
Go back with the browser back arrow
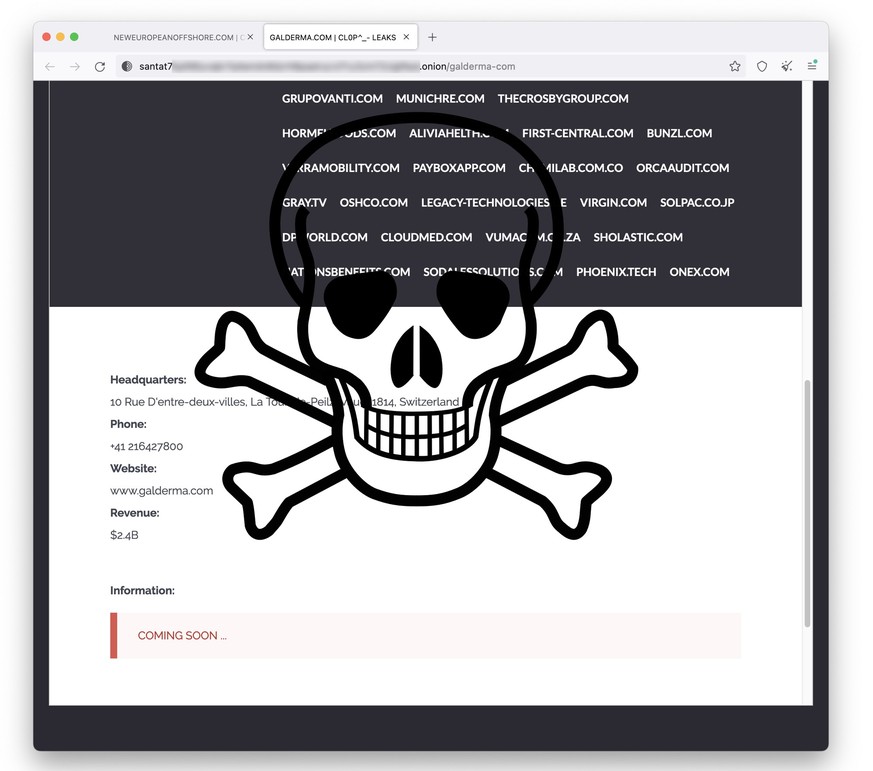pos(50,67)
